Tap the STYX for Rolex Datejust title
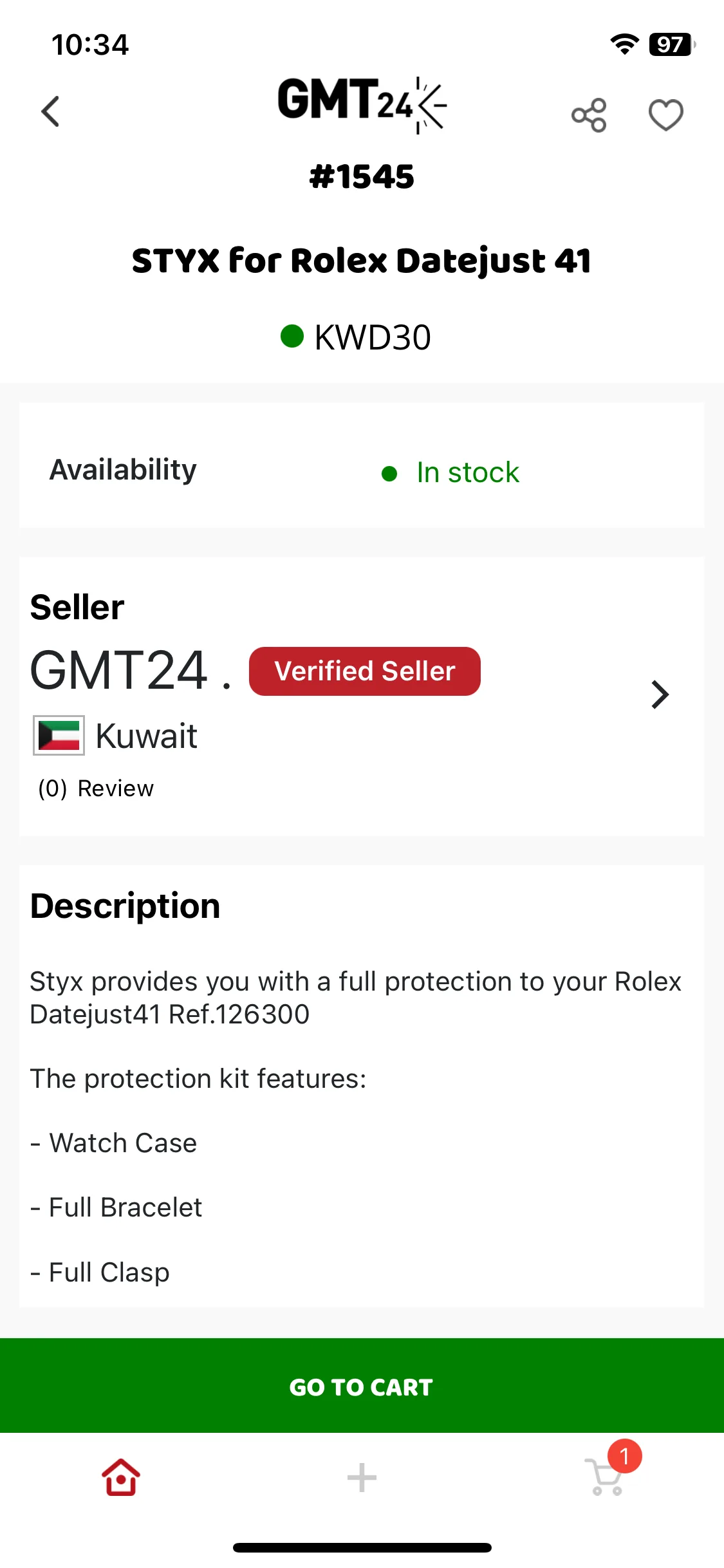Image resolution: width=724 pixels, height=1568 pixels. (x=362, y=261)
